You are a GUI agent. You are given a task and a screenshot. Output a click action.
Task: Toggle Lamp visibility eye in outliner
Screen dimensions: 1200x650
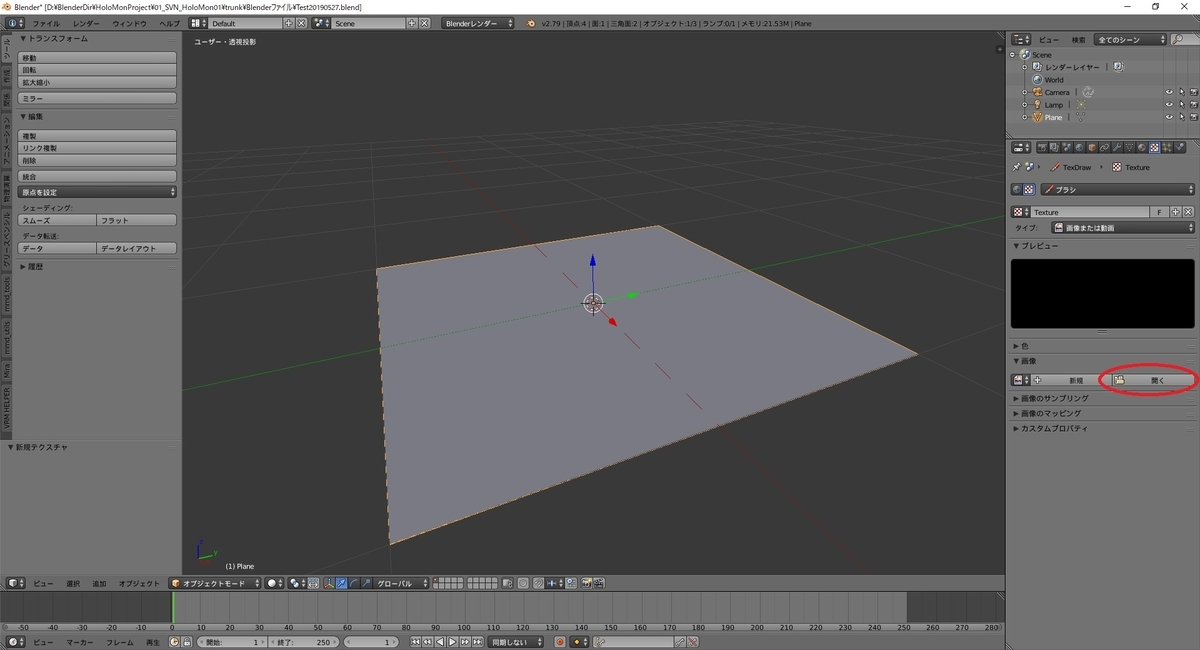(1169, 104)
